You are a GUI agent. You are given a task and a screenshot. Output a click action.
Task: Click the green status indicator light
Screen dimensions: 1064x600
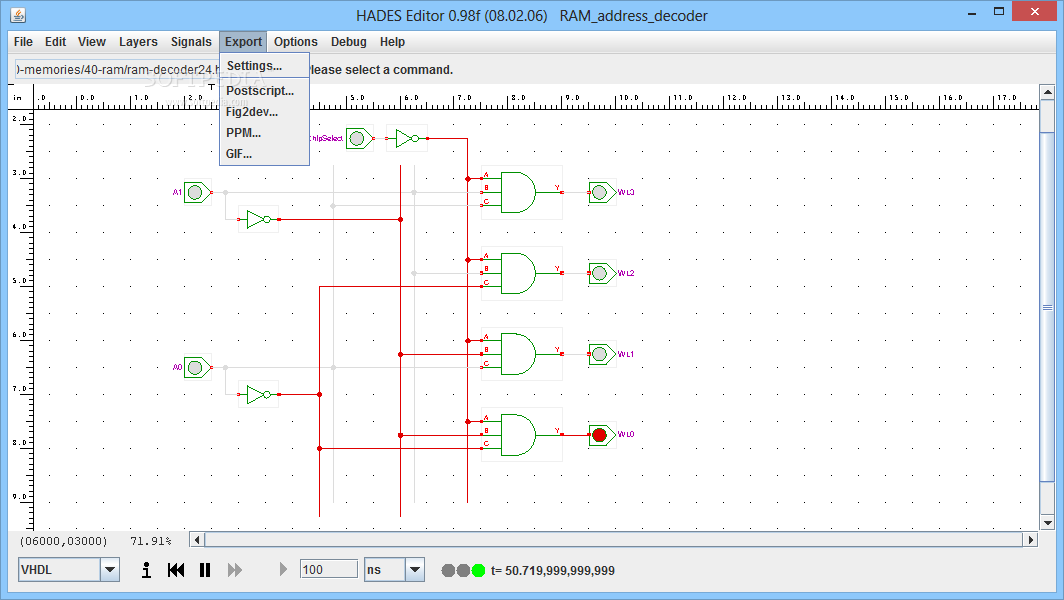[x=478, y=570]
